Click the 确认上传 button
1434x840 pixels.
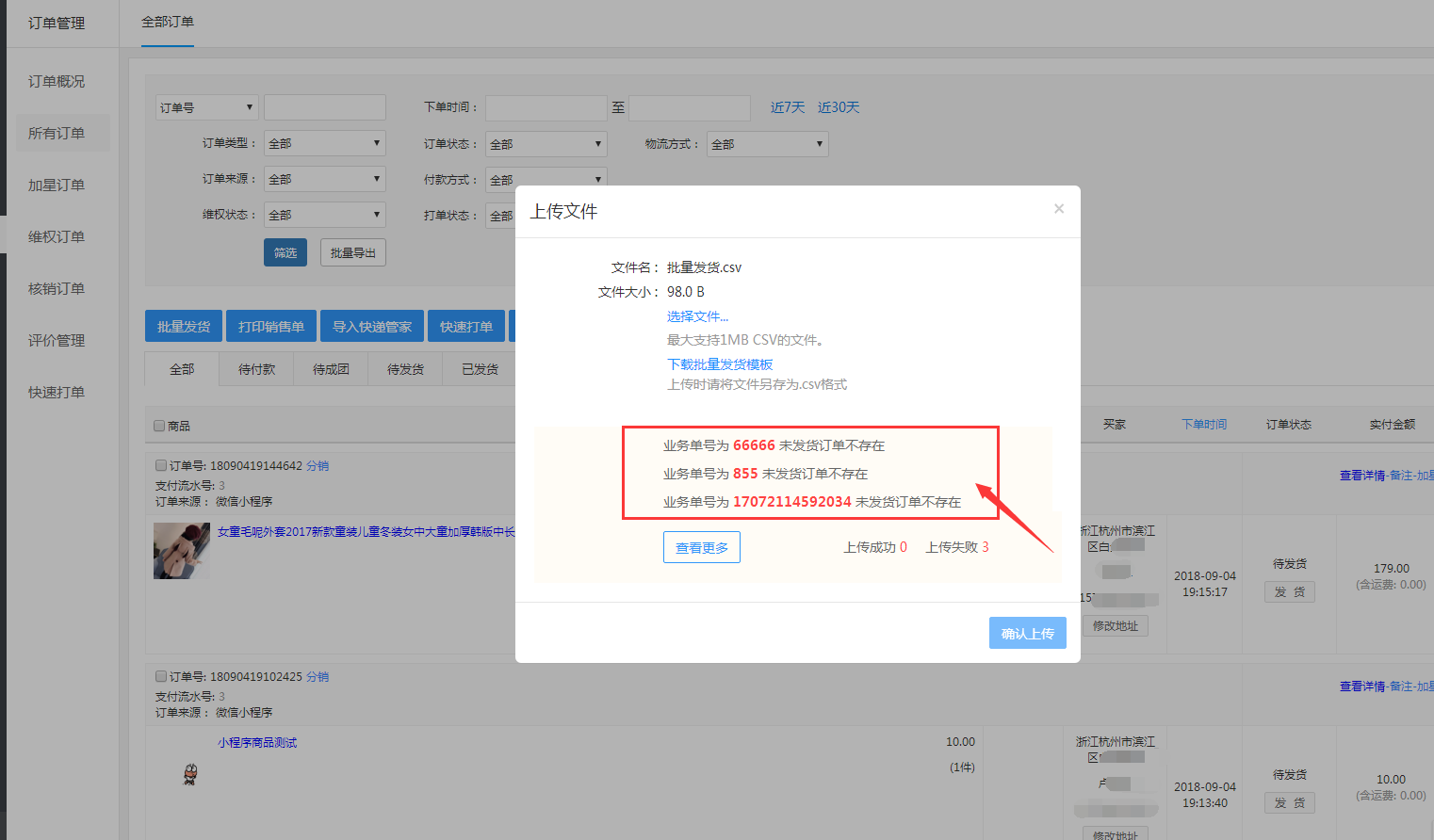click(1027, 634)
